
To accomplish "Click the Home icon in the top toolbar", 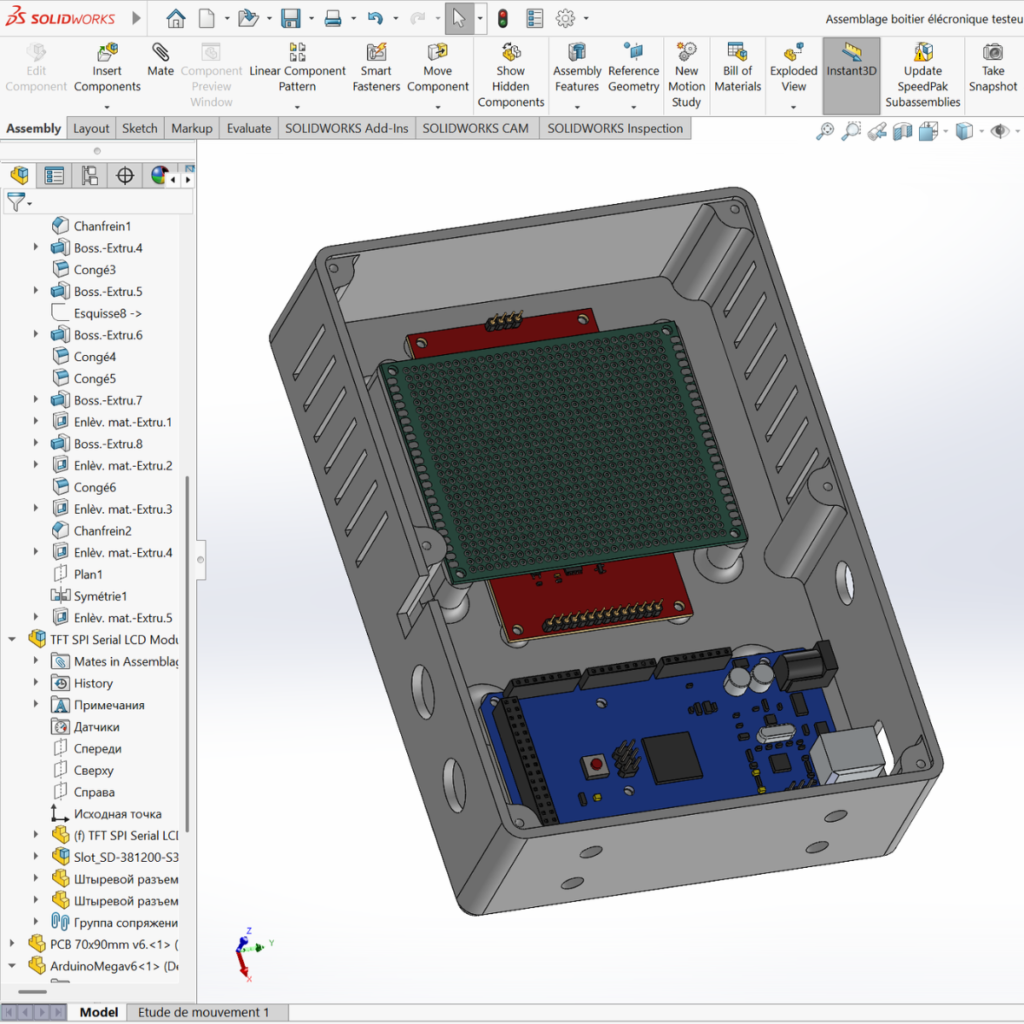I will tap(175, 18).
